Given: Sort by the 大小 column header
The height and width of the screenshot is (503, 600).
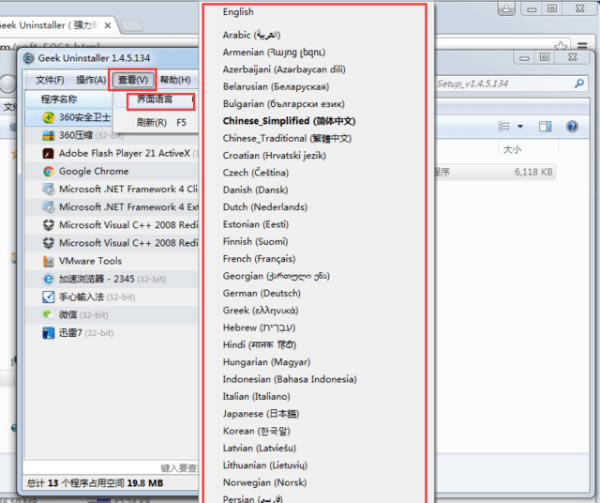Looking at the screenshot, I should 512,149.
